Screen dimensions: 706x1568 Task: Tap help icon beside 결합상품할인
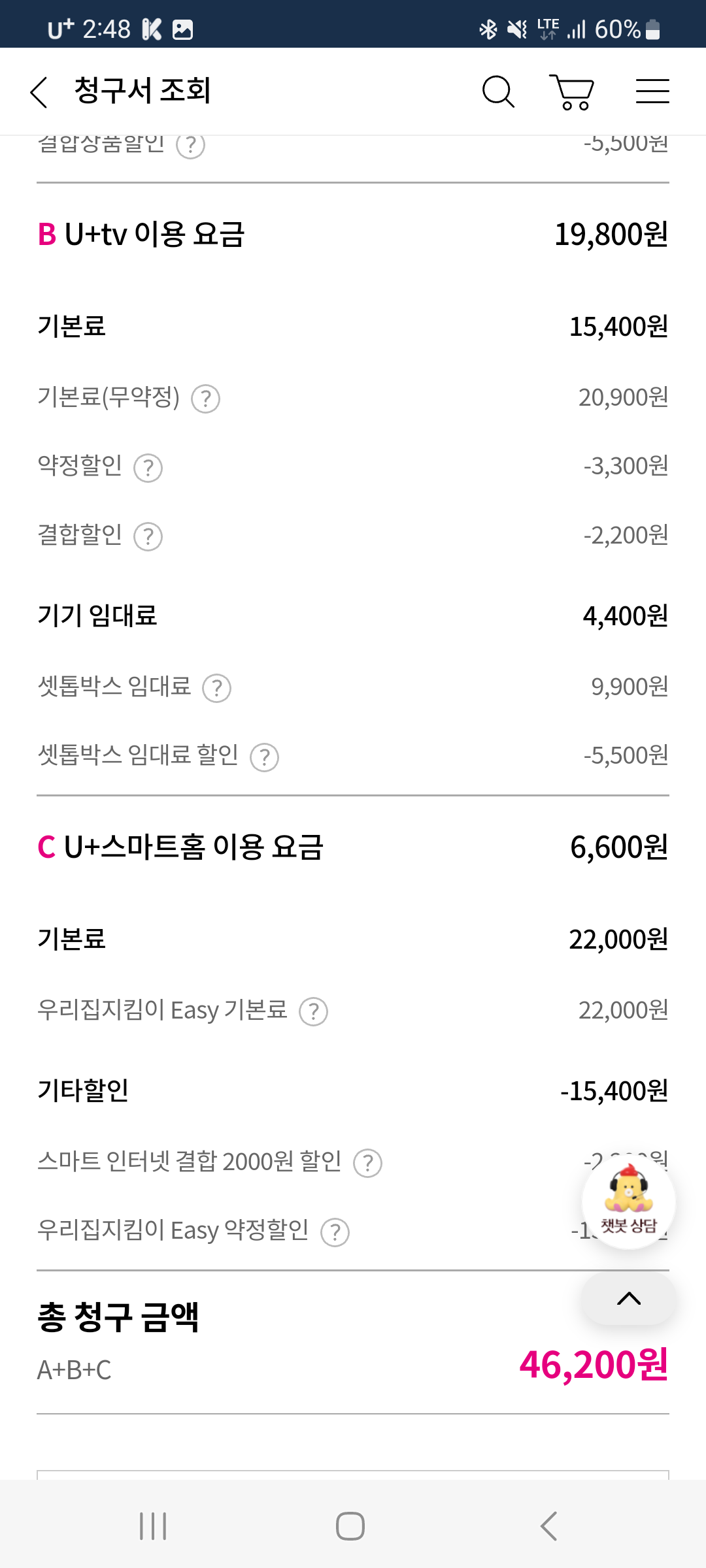190,145
